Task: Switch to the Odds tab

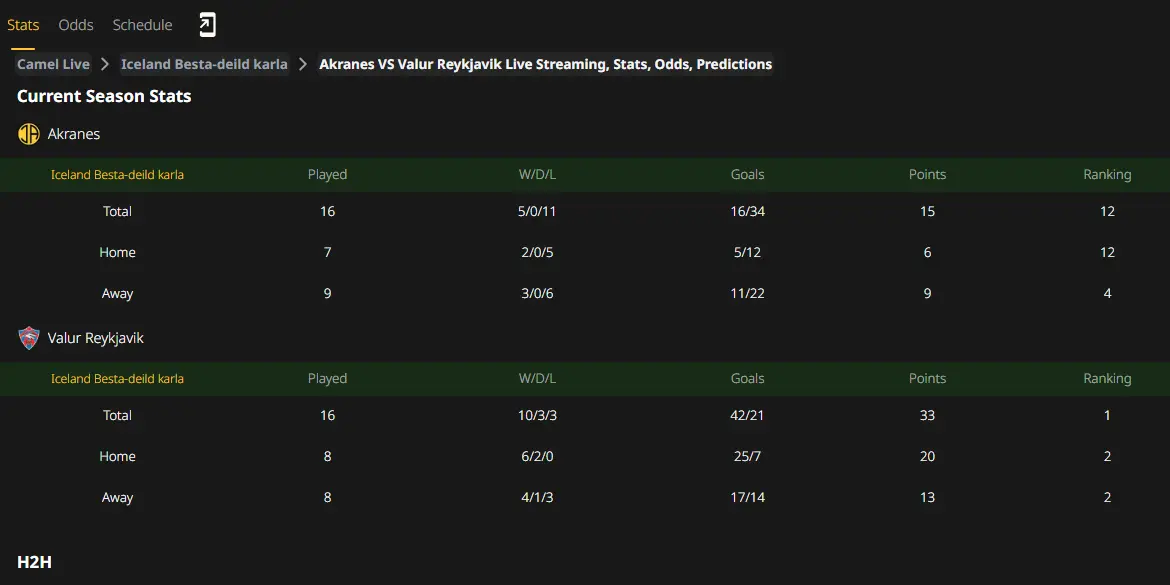Action: 76,25
